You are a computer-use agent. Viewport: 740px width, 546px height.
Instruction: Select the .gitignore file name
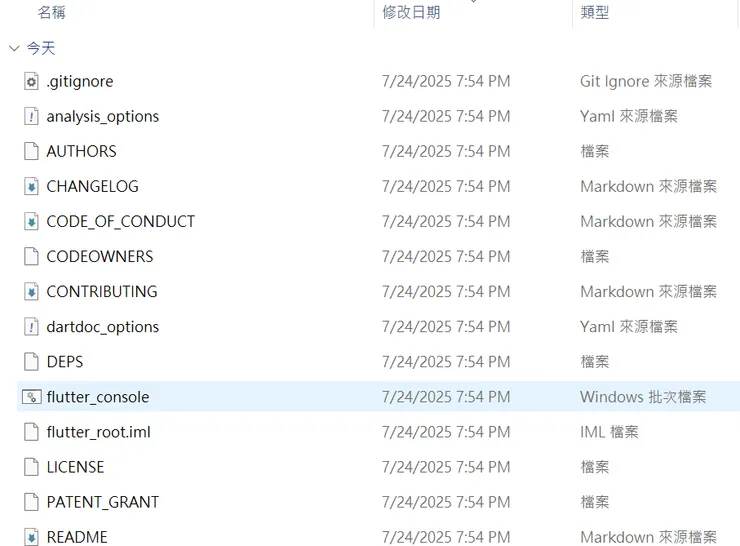click(x=80, y=81)
